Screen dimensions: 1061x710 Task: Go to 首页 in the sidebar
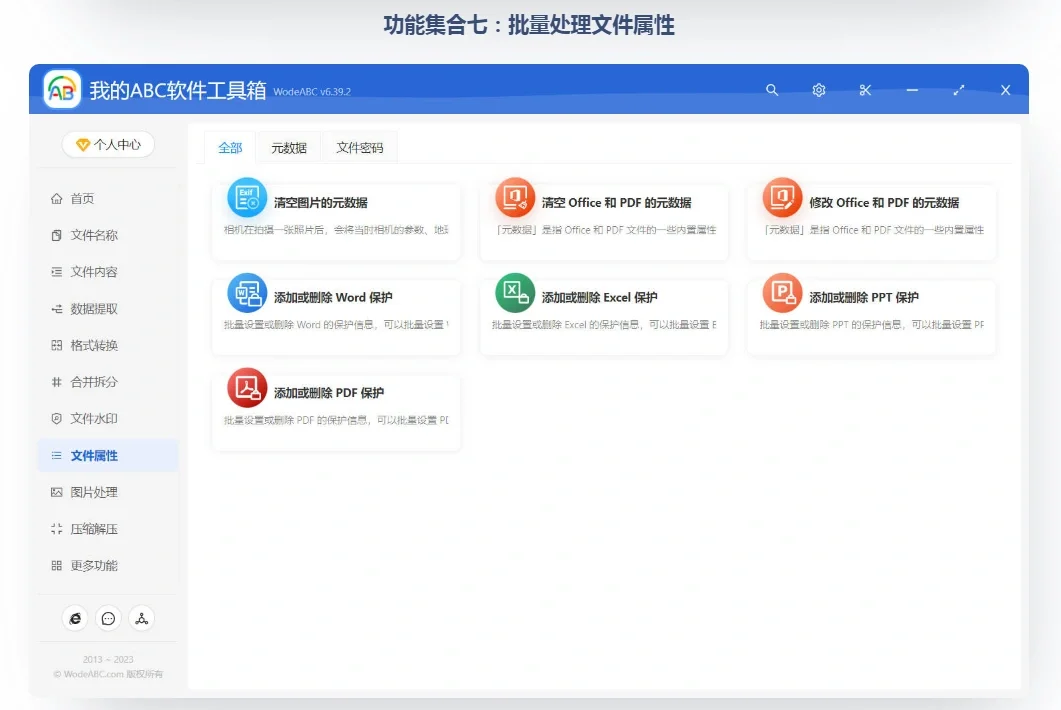point(79,198)
